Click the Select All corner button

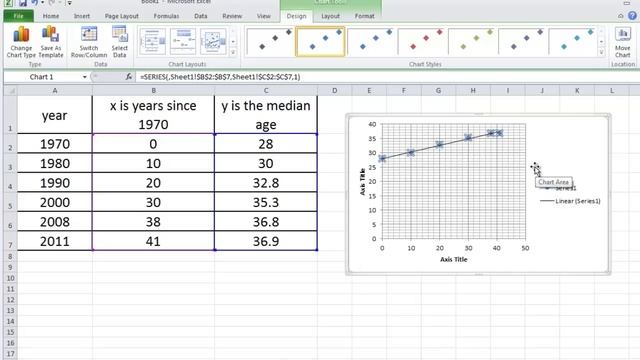(x=10, y=91)
